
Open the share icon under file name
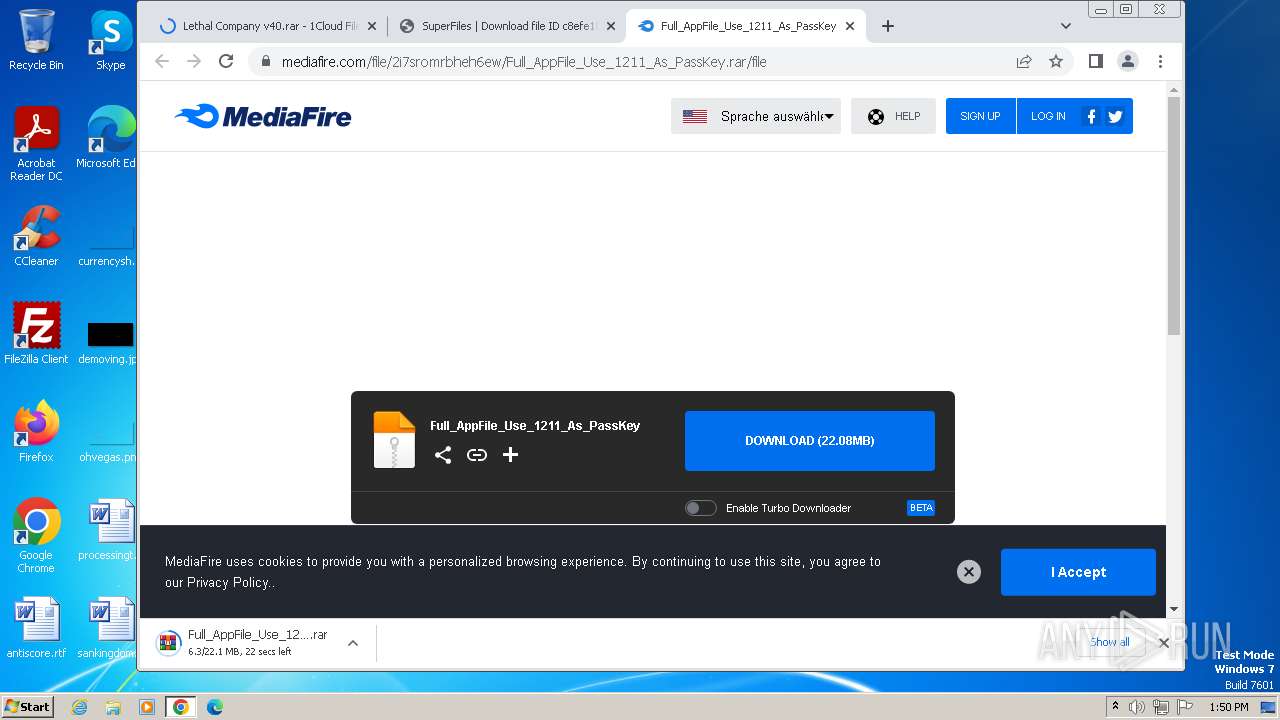tap(443, 455)
